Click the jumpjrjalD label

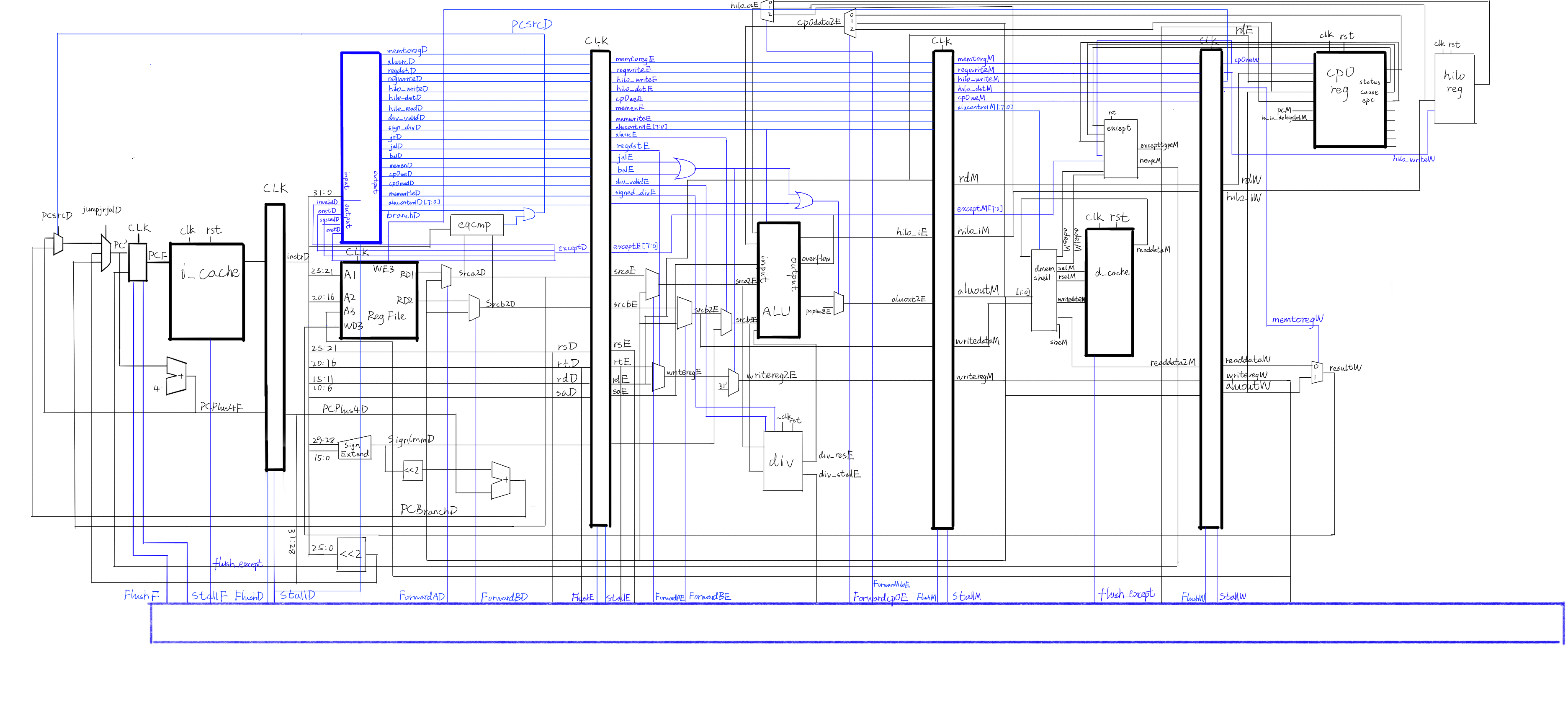102,210
